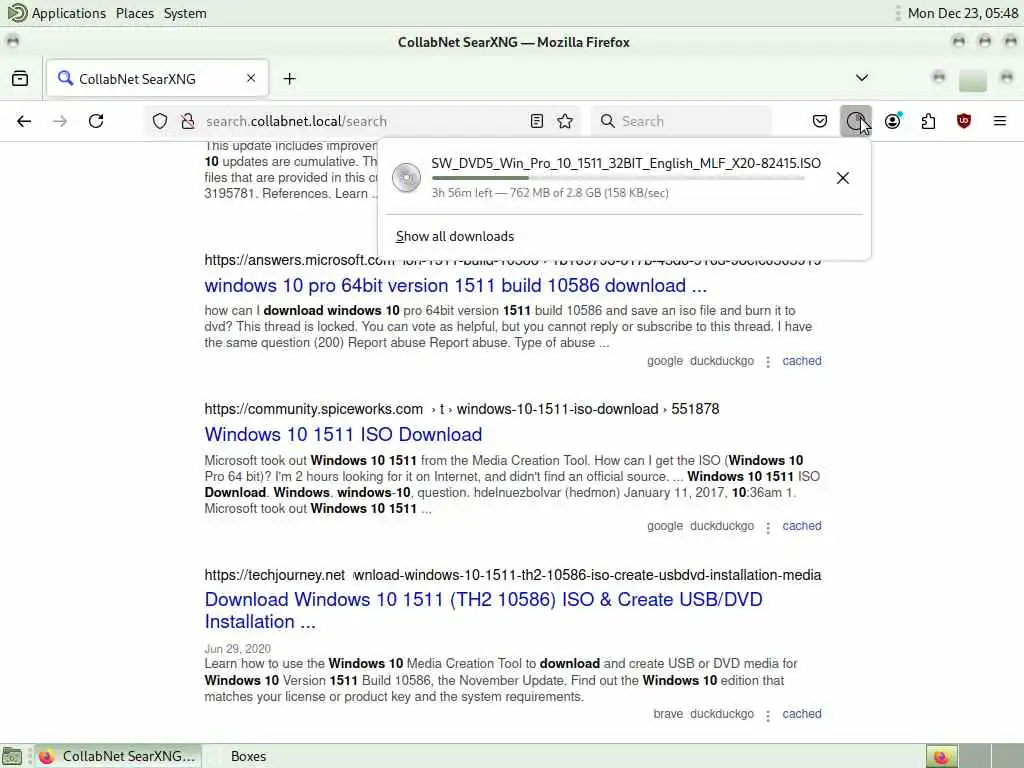Image resolution: width=1024 pixels, height=768 pixels.
Task: Open the Firefox hamburger menu
Action: (1000, 121)
